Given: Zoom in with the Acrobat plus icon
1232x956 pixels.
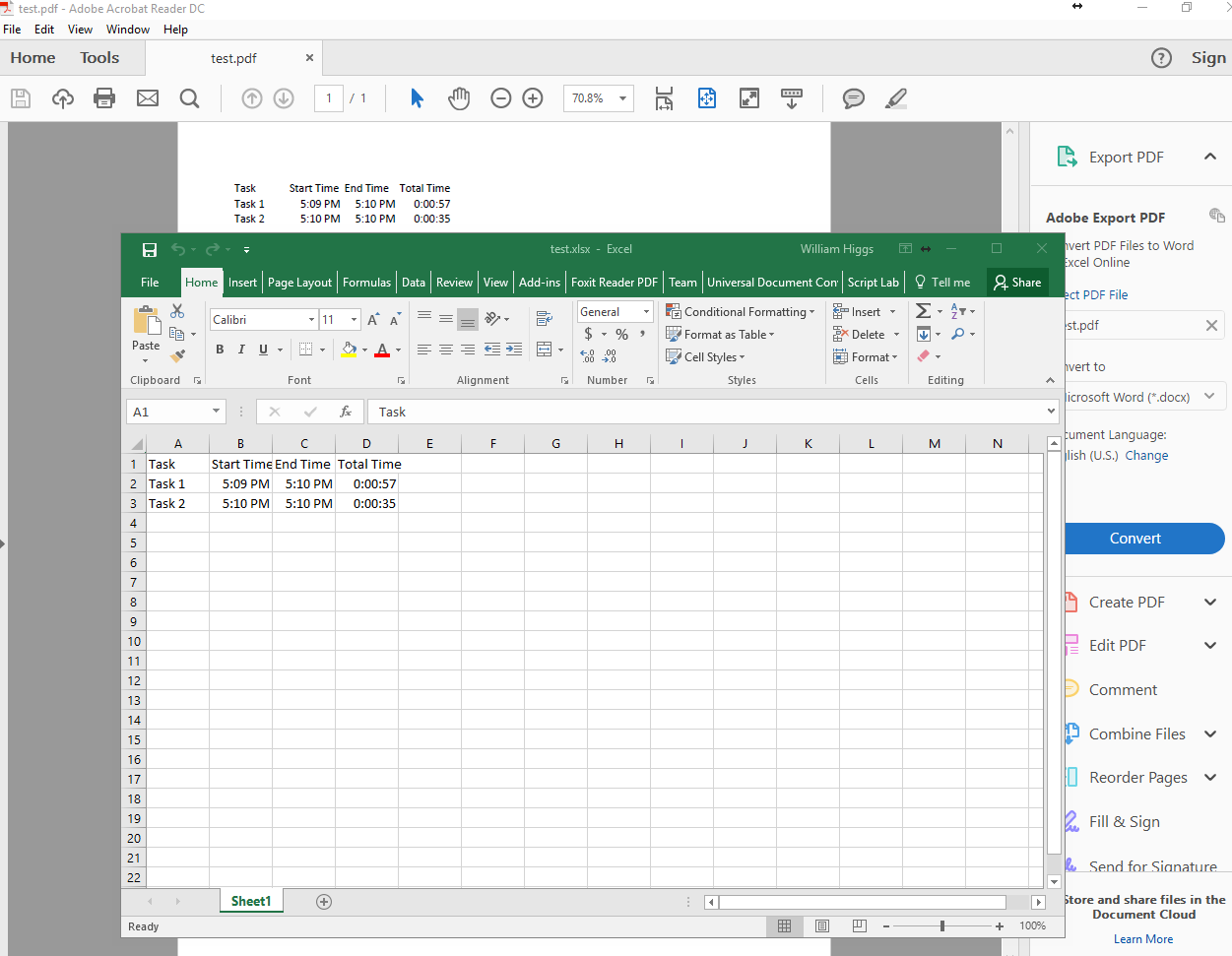Looking at the screenshot, I should (x=533, y=98).
